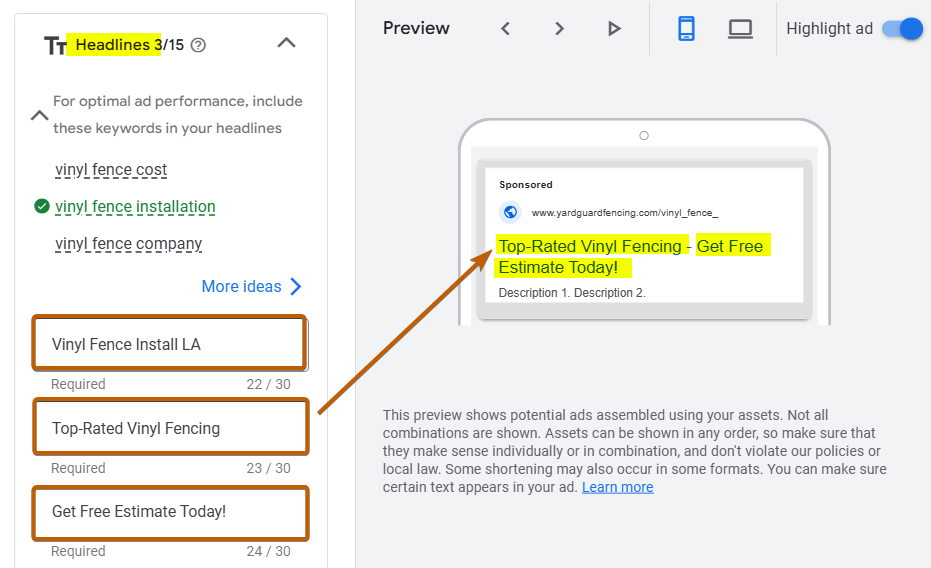Click the Headlines help question mark icon
Image resolution: width=931 pixels, height=568 pixels.
(x=198, y=45)
